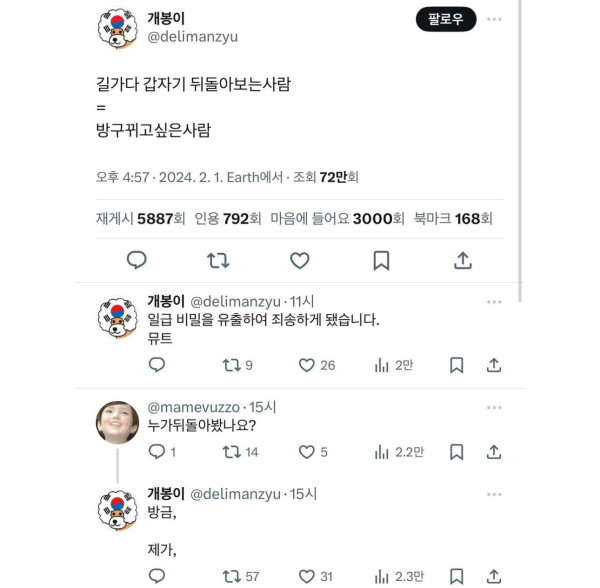Click the page scrollbar on the right edge
Viewport: 600px width, 588px height.
(520, 151)
